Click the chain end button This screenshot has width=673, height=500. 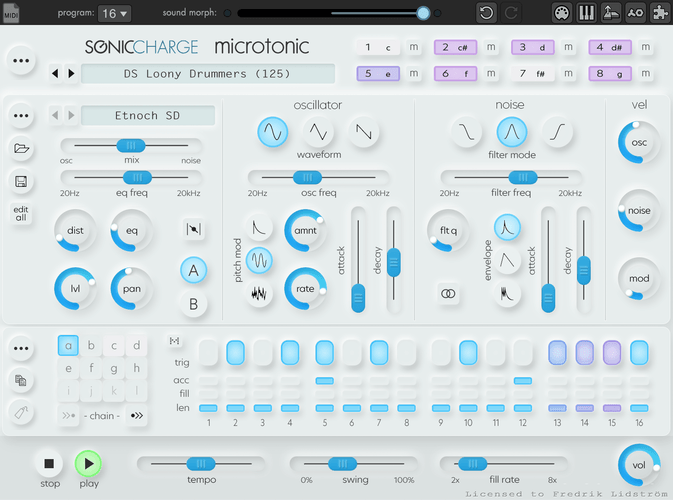click(136, 415)
